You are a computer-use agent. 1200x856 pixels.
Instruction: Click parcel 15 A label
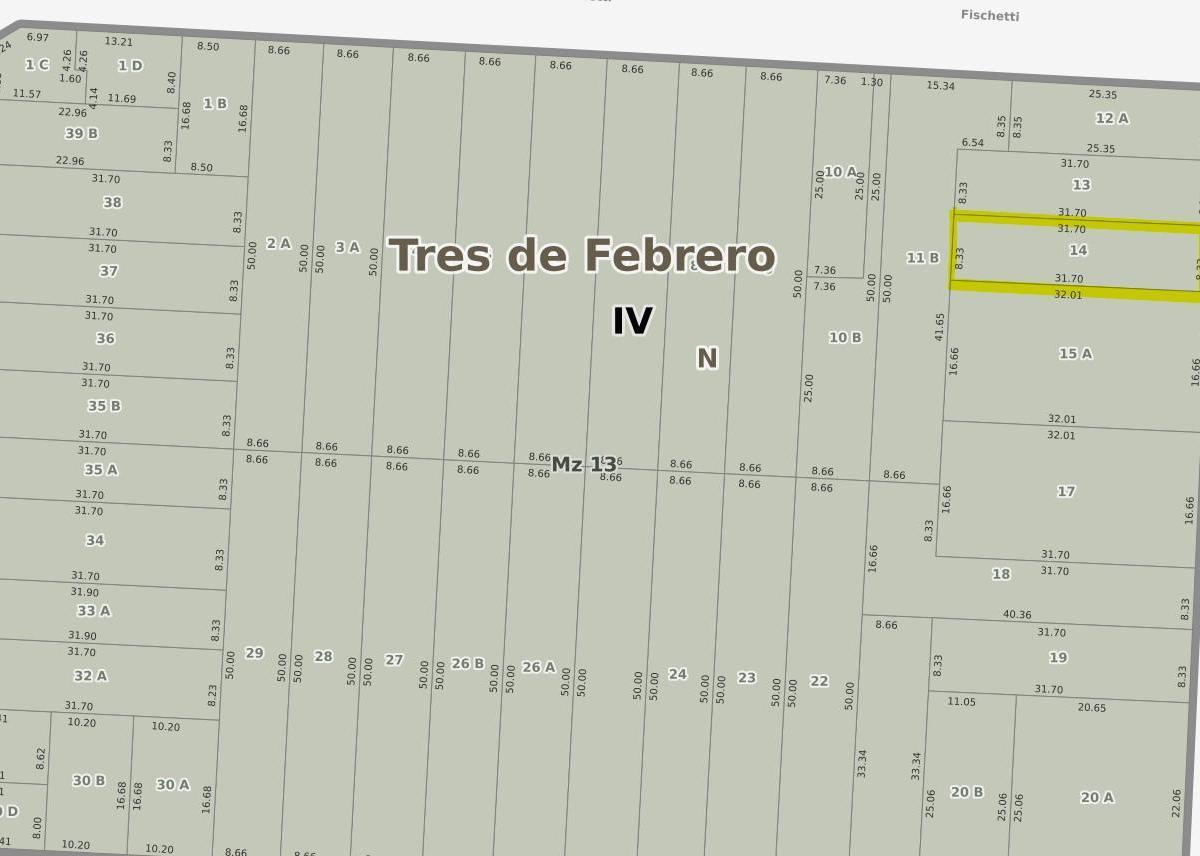point(1075,353)
